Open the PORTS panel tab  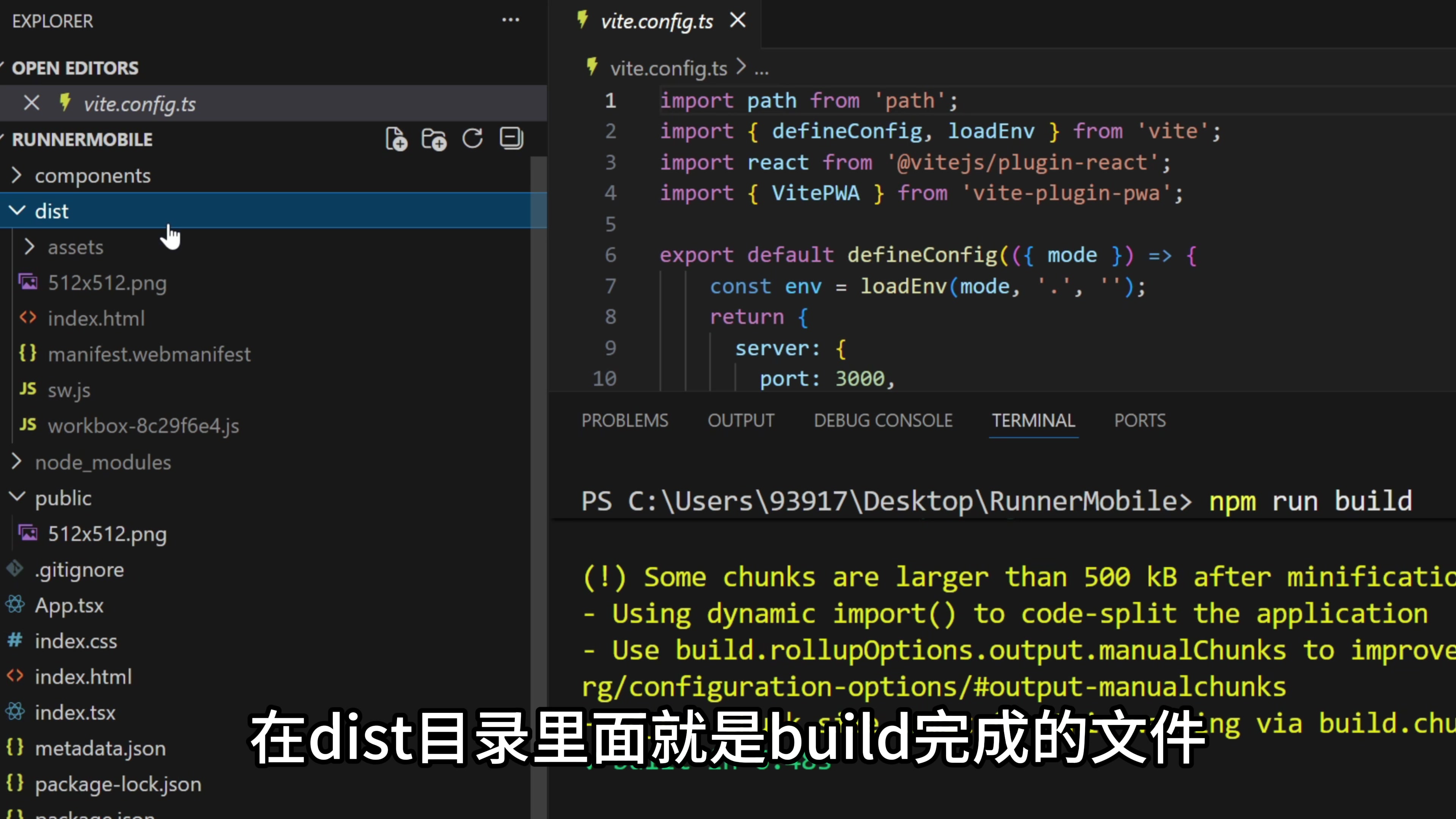[x=1139, y=420]
